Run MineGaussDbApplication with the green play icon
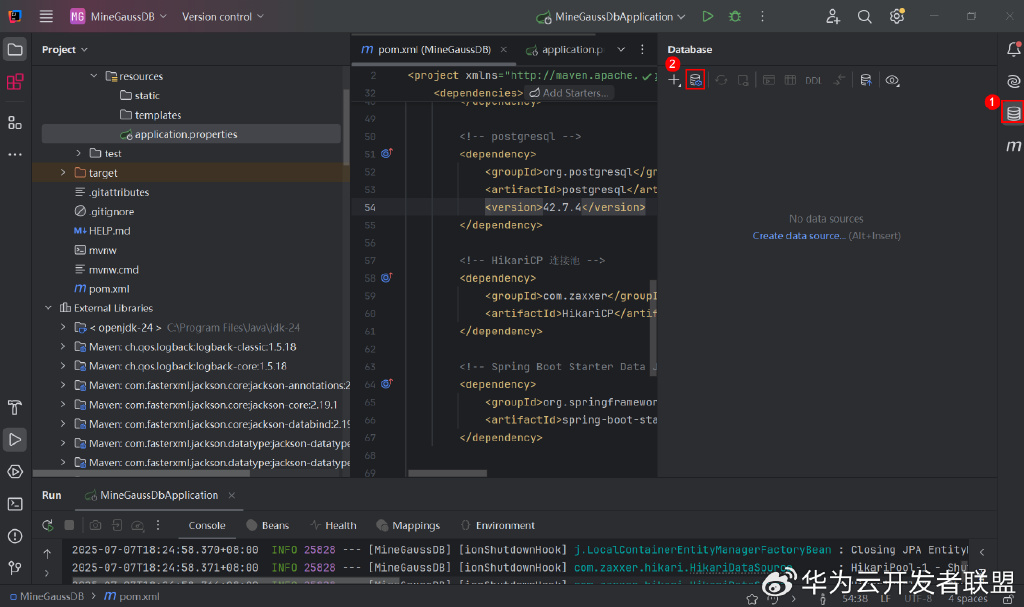The width and height of the screenshot is (1024, 607). point(708,16)
